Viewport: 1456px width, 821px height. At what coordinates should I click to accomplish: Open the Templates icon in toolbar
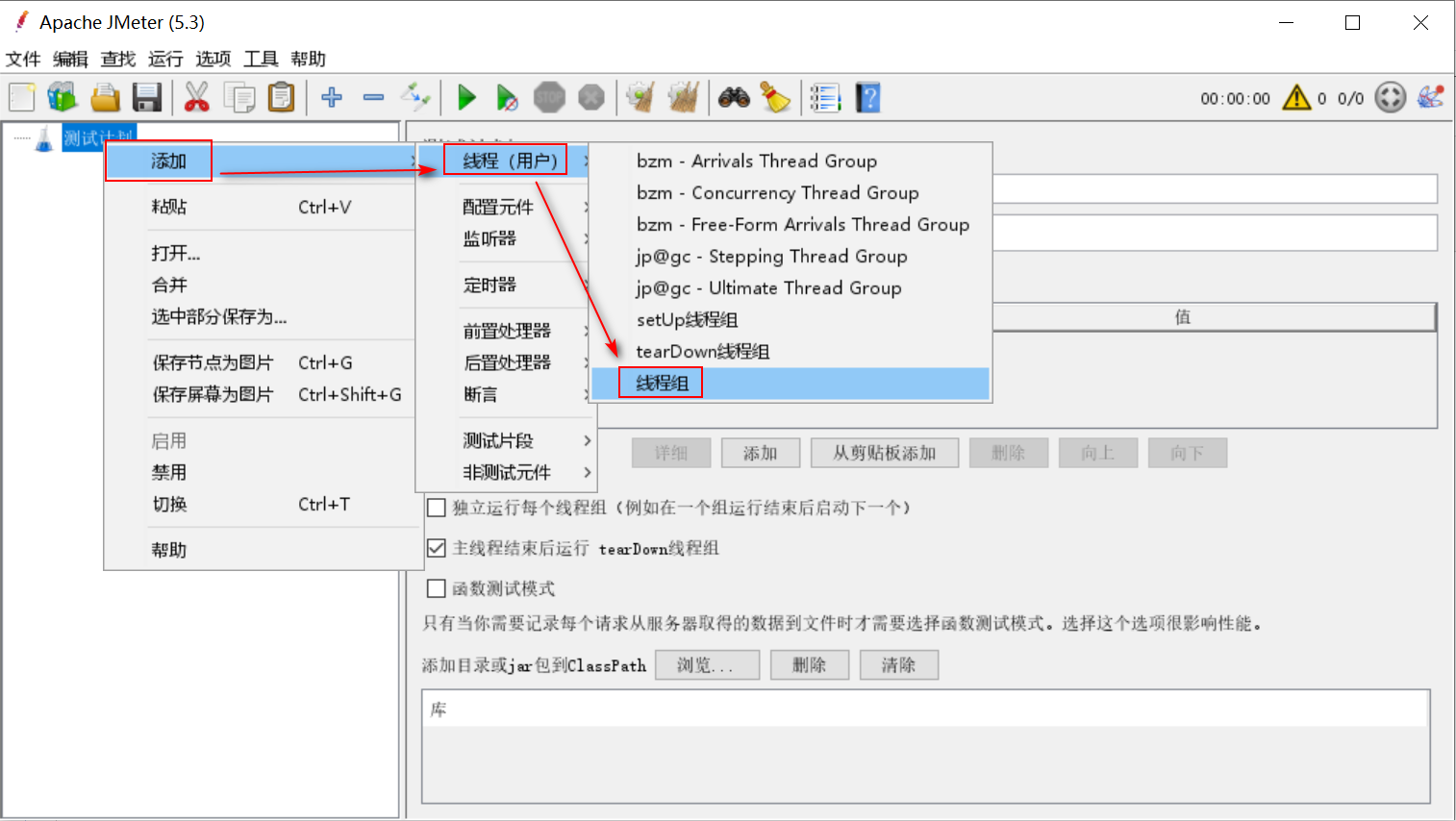pos(63,97)
